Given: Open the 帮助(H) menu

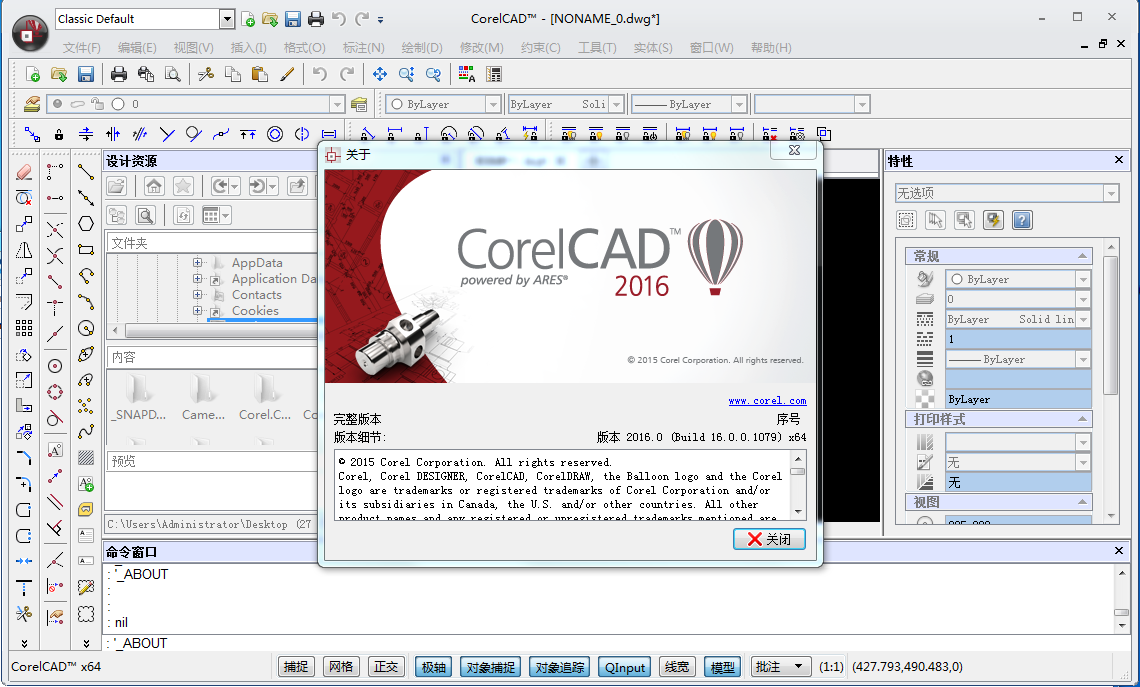Looking at the screenshot, I should (x=770, y=48).
